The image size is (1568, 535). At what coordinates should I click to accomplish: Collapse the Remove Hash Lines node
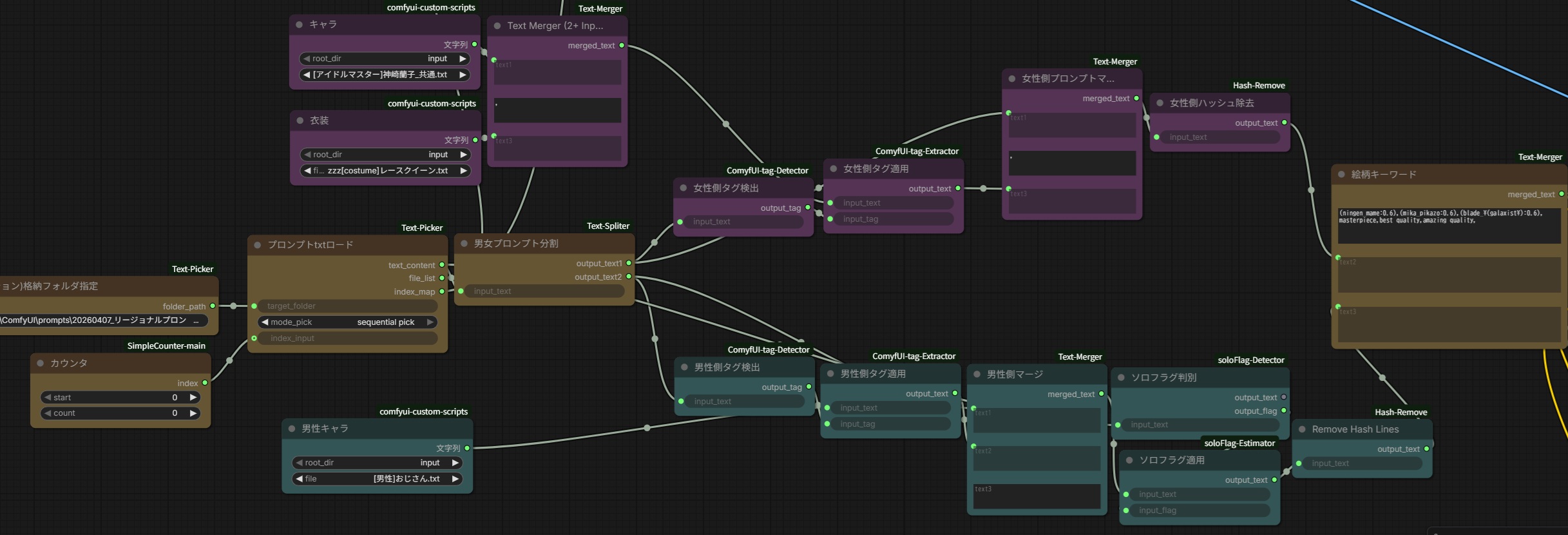[x=1302, y=429]
